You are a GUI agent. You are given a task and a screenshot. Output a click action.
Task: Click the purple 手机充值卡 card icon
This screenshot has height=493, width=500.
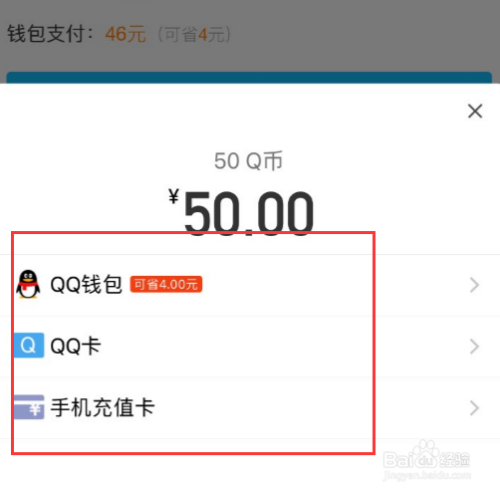click(29, 407)
